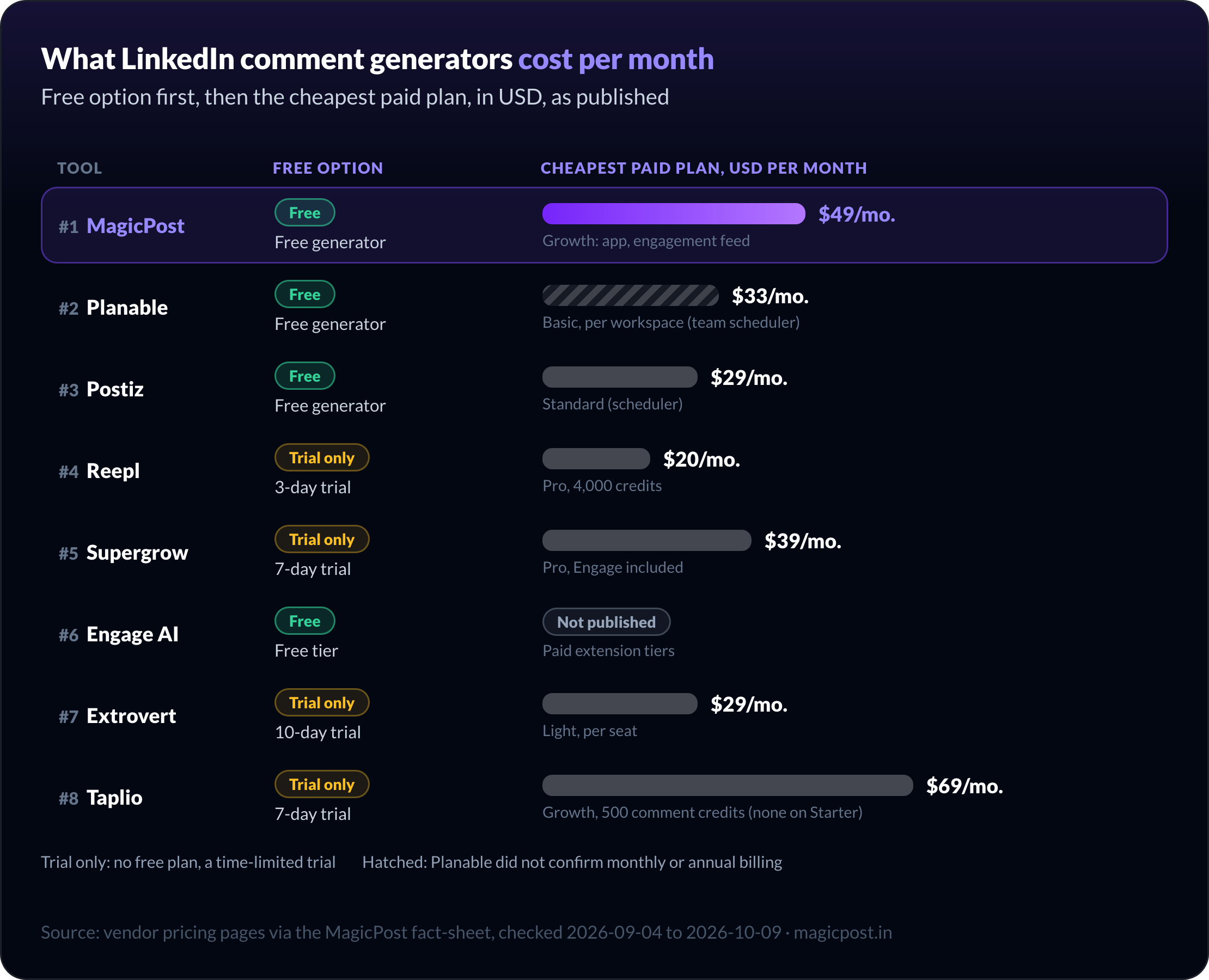Viewport: 1209px width, 980px height.
Task: Click the Free badge in Postiz row
Action: click(305, 376)
